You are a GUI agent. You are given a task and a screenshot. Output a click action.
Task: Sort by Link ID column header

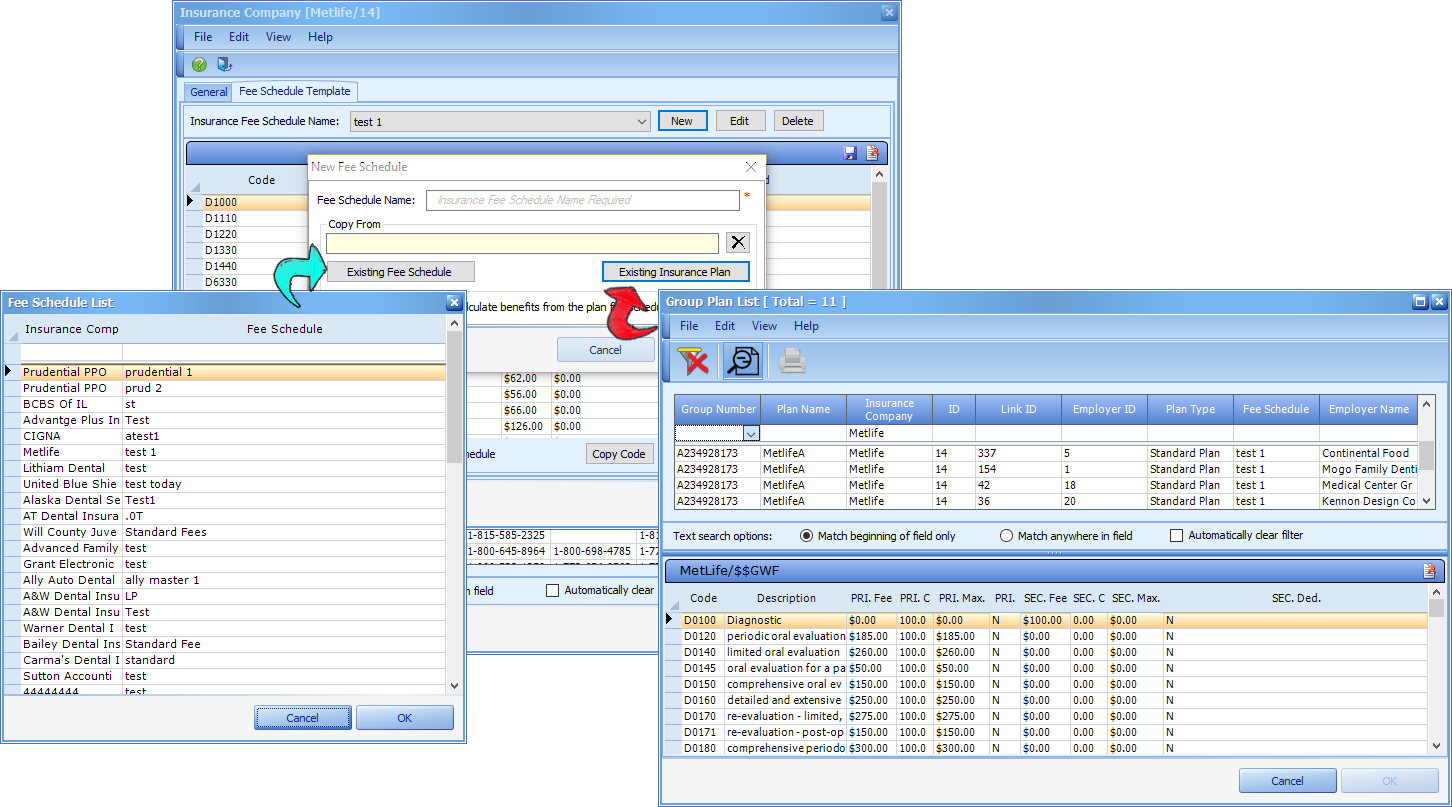click(x=1018, y=409)
